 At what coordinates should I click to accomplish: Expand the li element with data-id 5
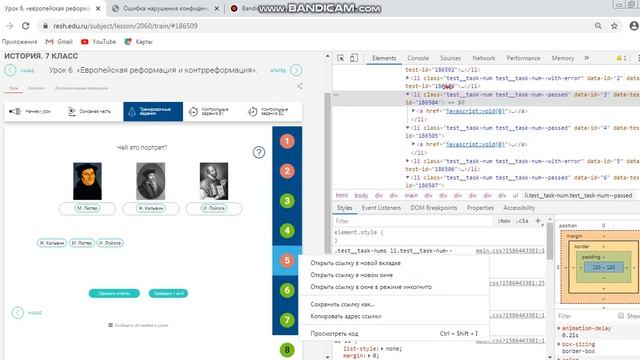pos(407,161)
